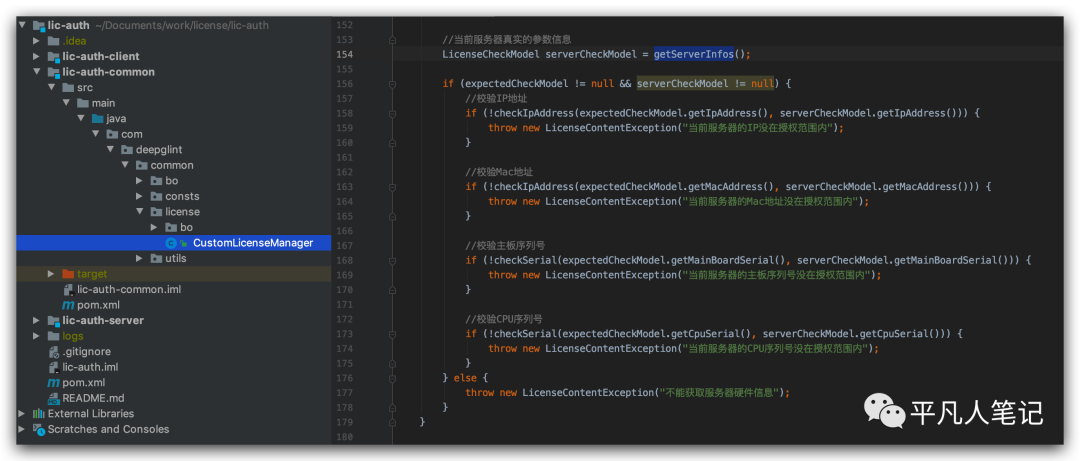Screen dimensions: 1080x461
Task: Click the lic-auth-server module folder icon
Action: 53,320
